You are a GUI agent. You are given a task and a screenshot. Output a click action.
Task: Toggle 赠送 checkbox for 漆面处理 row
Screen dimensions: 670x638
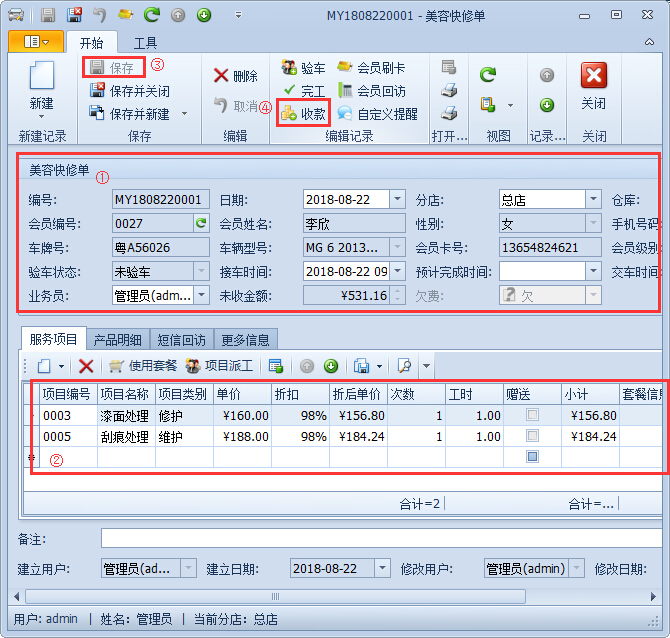(532, 415)
